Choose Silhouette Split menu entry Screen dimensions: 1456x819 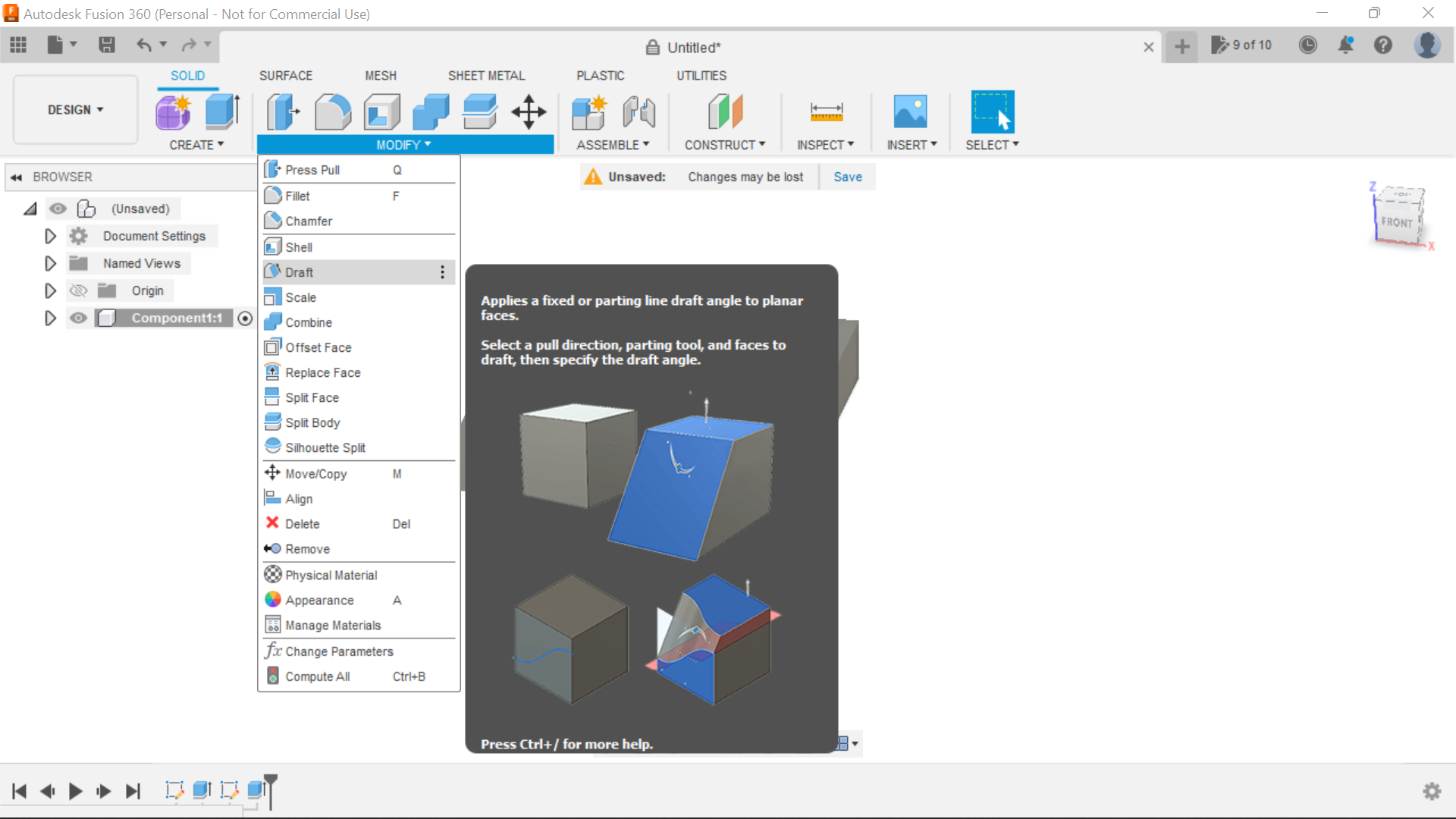(x=359, y=447)
